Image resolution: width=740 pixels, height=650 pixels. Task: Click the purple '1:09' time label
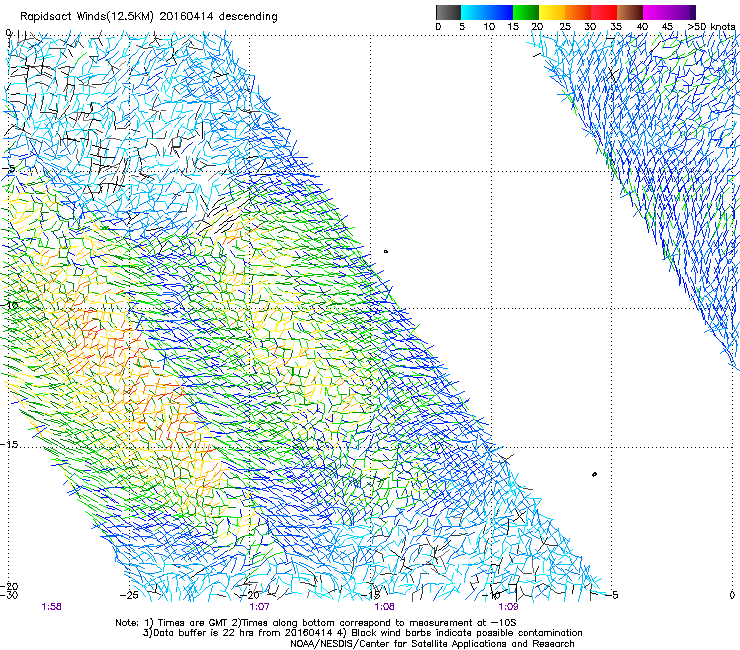(508, 607)
